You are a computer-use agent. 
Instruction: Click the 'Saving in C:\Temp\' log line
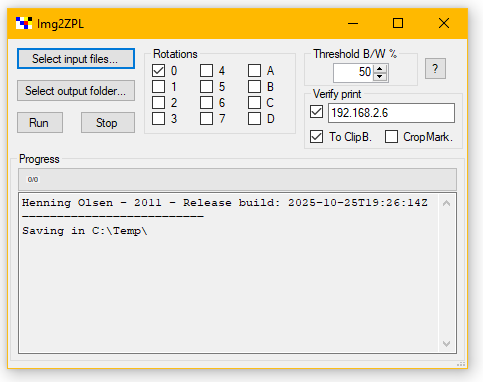point(85,231)
